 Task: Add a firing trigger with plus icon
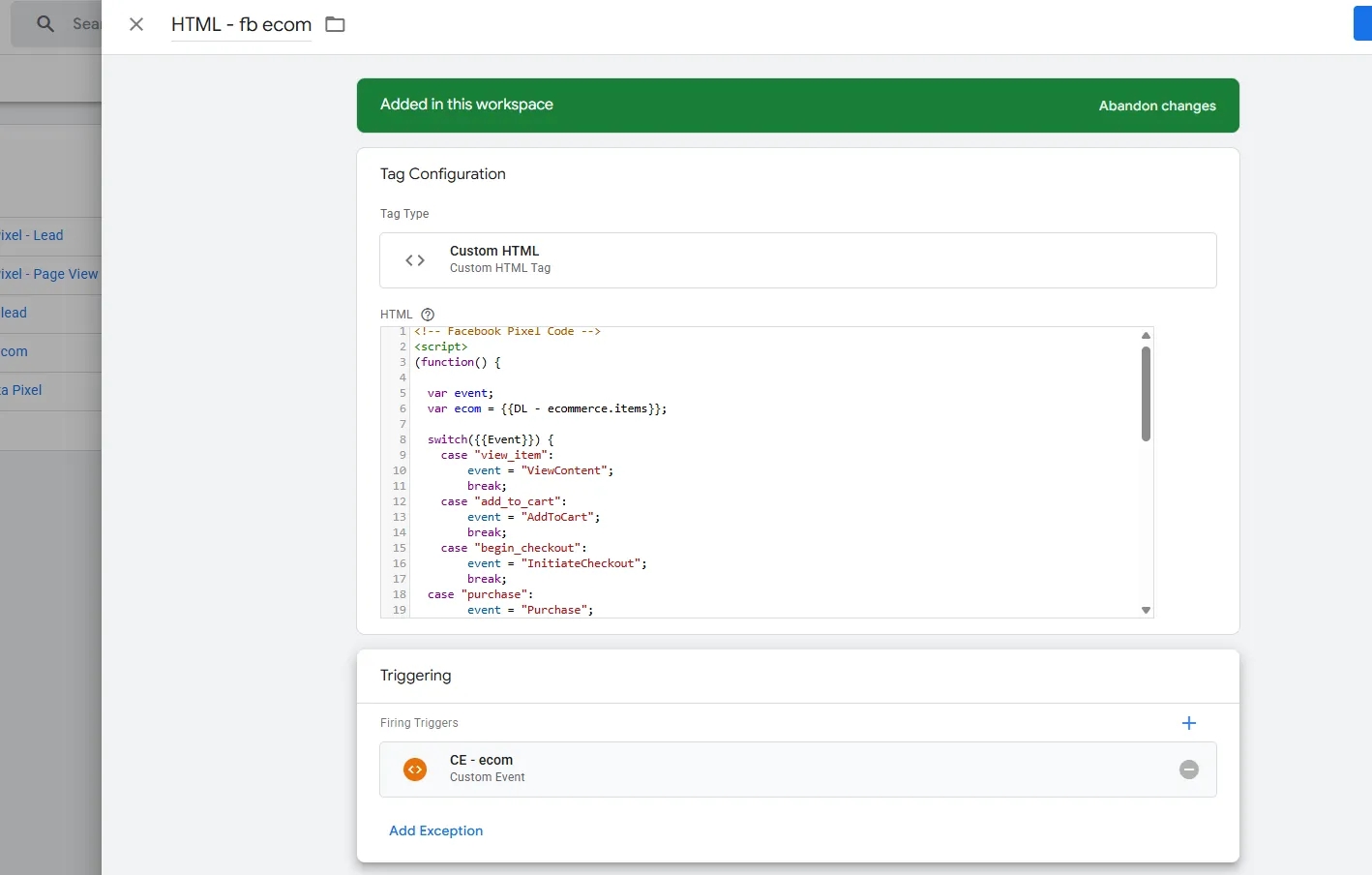pyautogui.click(x=1189, y=723)
